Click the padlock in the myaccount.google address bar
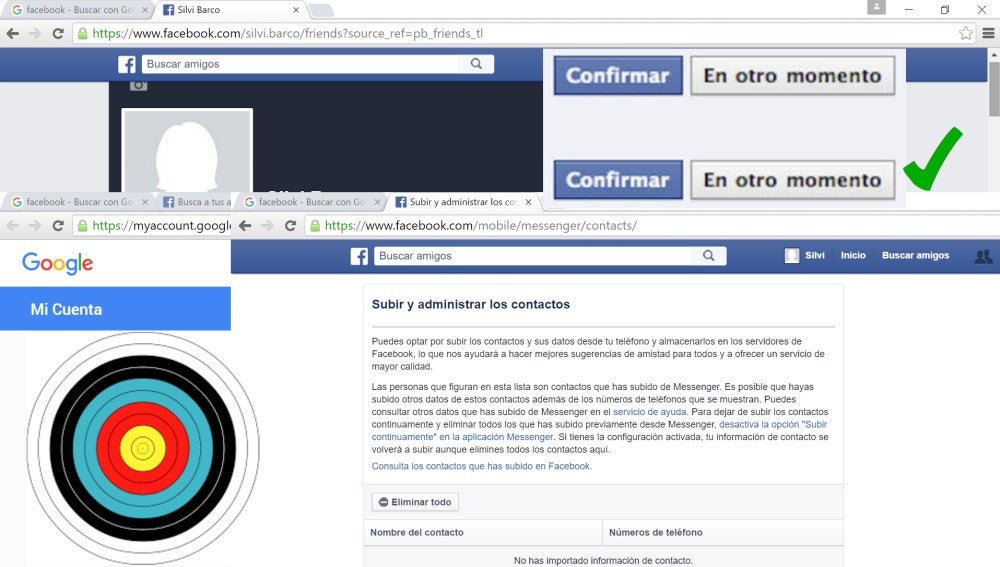The width and height of the screenshot is (1000, 567). pyautogui.click(x=82, y=226)
